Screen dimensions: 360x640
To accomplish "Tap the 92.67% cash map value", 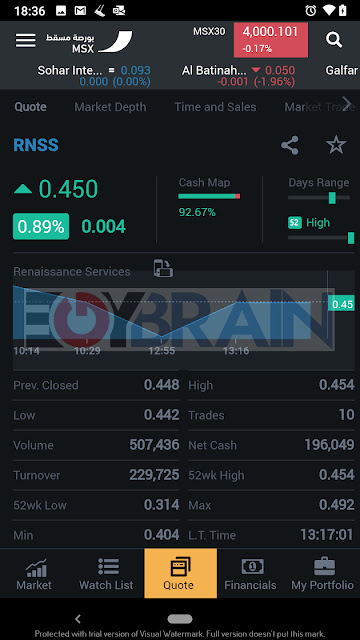I will pos(197,212).
